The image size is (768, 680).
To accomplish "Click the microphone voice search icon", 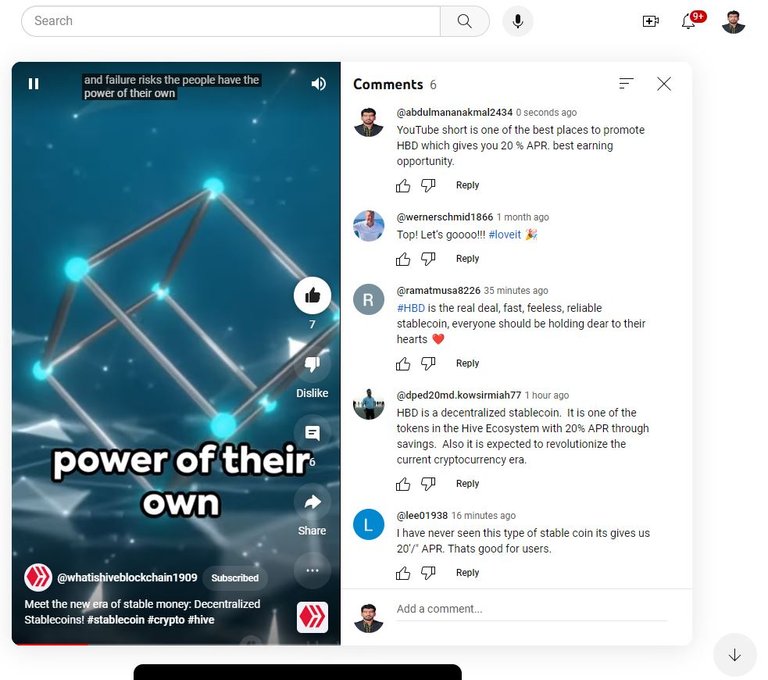I will 518,21.
